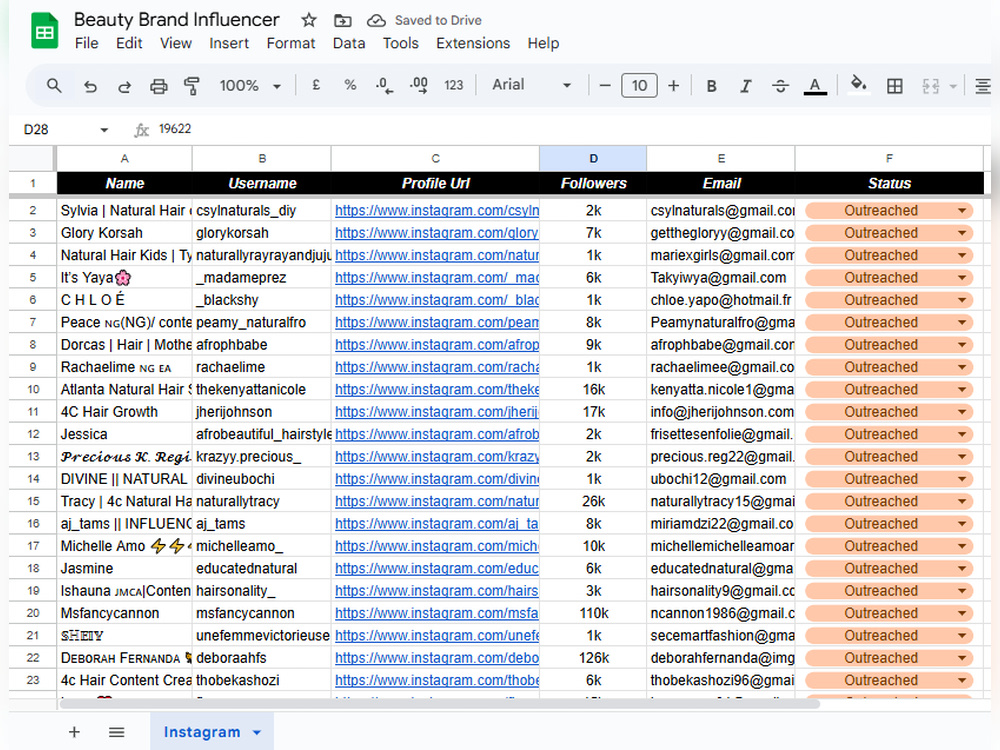The image size is (1000, 750).
Task: Open the Help menu
Action: (x=543, y=43)
